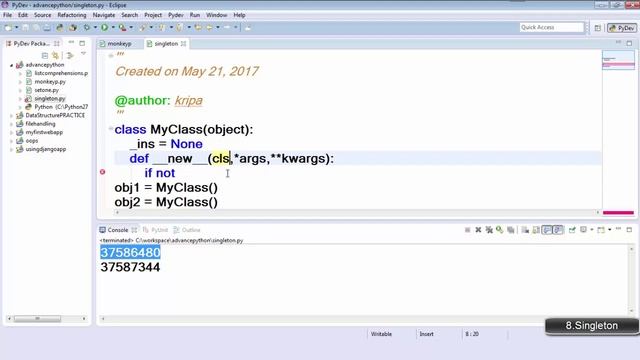Image resolution: width=640 pixels, height=360 pixels.
Task: Click the Print toolbar icon
Action: (47, 27)
